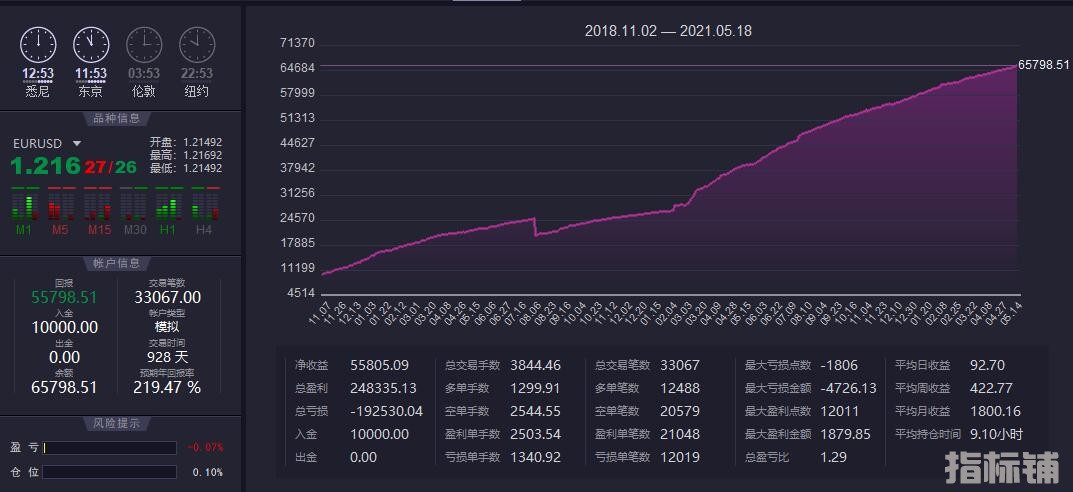The width and height of the screenshot is (1073, 492).
Task: Click the New York (纽约) clock icon
Action: [x=197, y=44]
